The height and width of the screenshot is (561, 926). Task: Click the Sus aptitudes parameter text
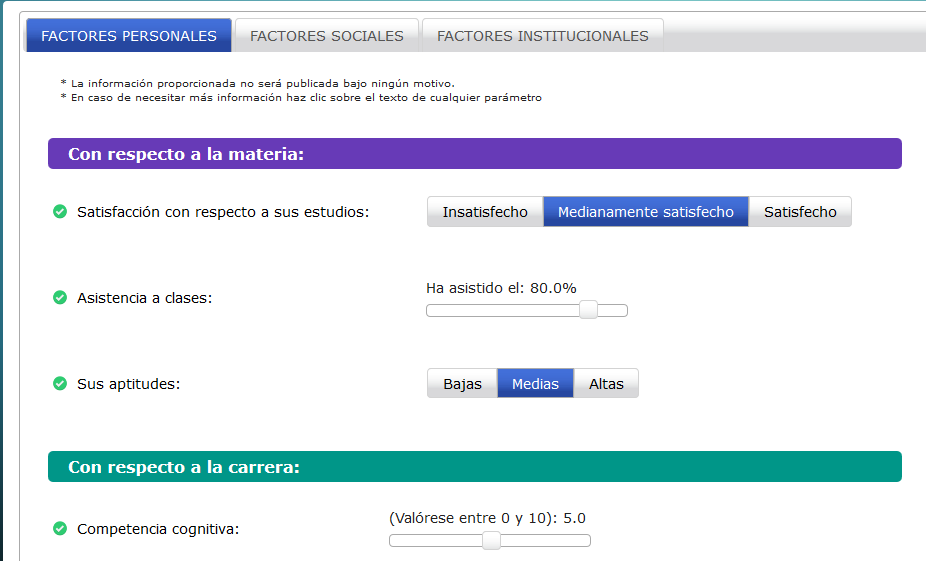point(128,384)
